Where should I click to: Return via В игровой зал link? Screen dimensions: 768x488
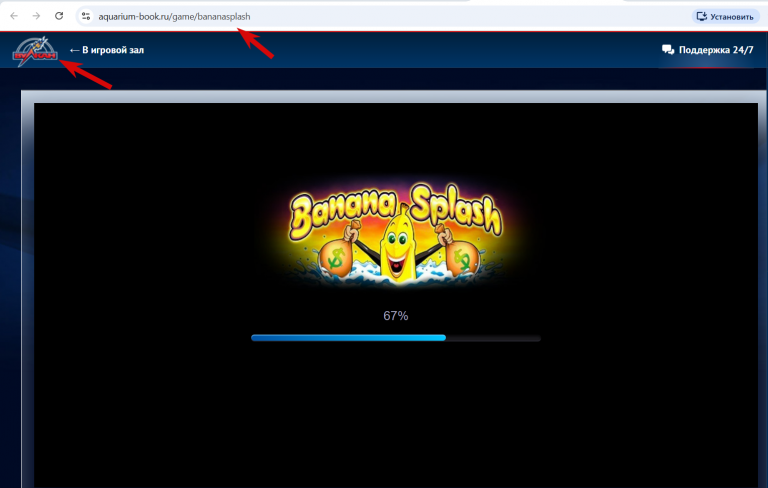107,50
